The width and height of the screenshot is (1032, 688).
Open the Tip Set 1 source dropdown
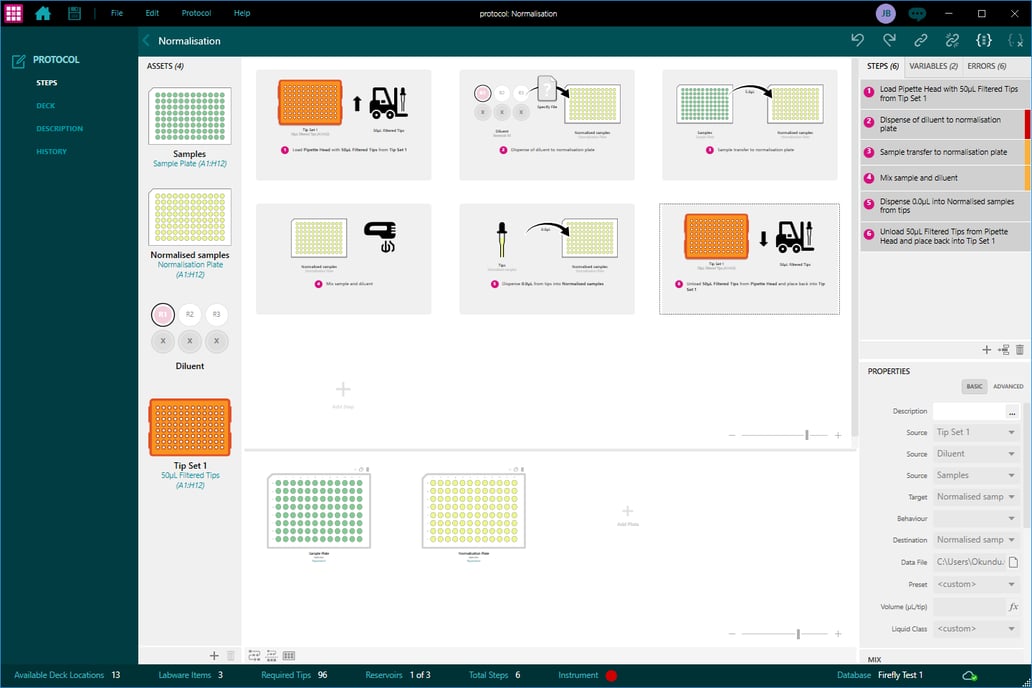tap(975, 432)
